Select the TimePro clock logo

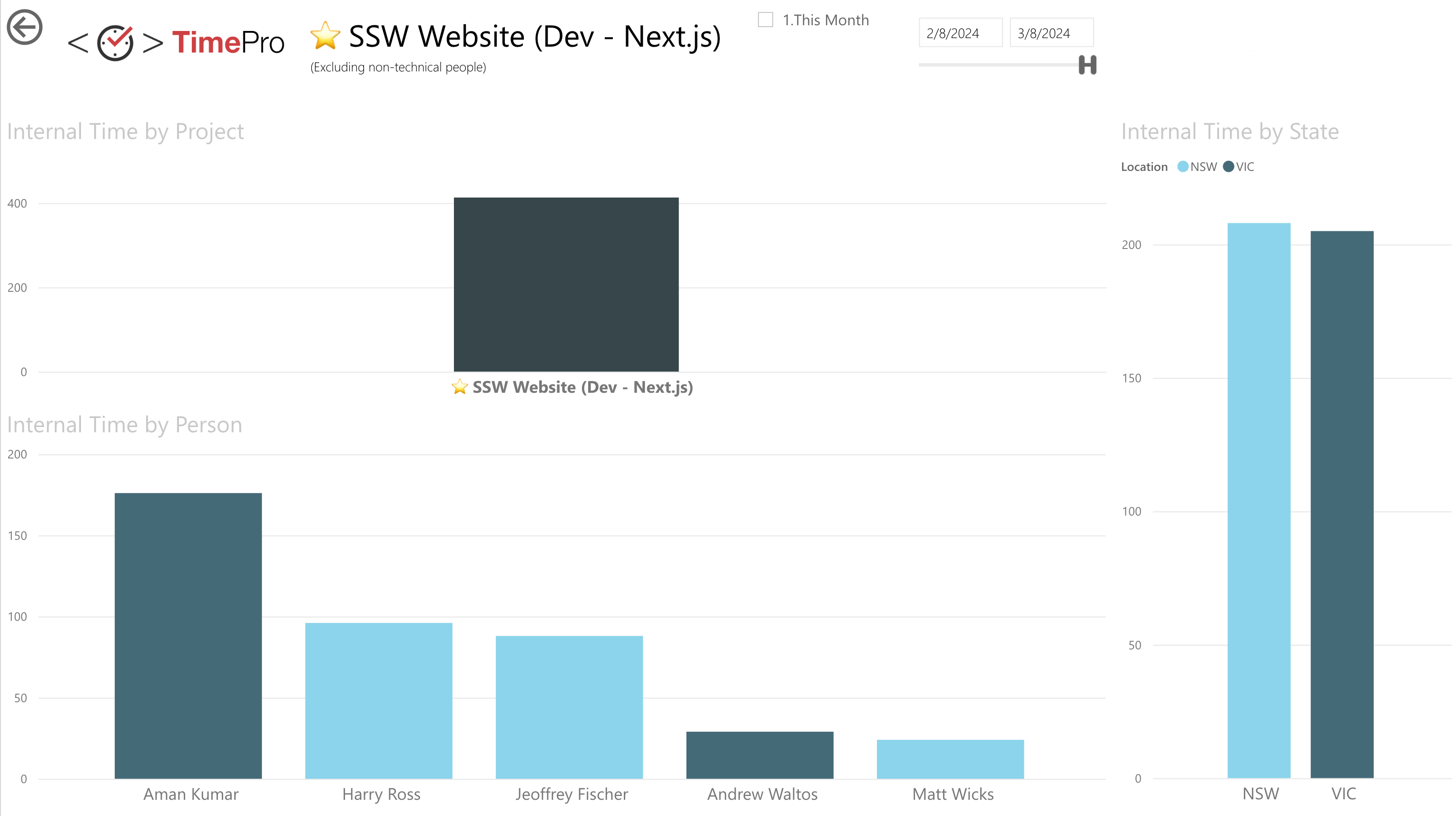pos(115,41)
